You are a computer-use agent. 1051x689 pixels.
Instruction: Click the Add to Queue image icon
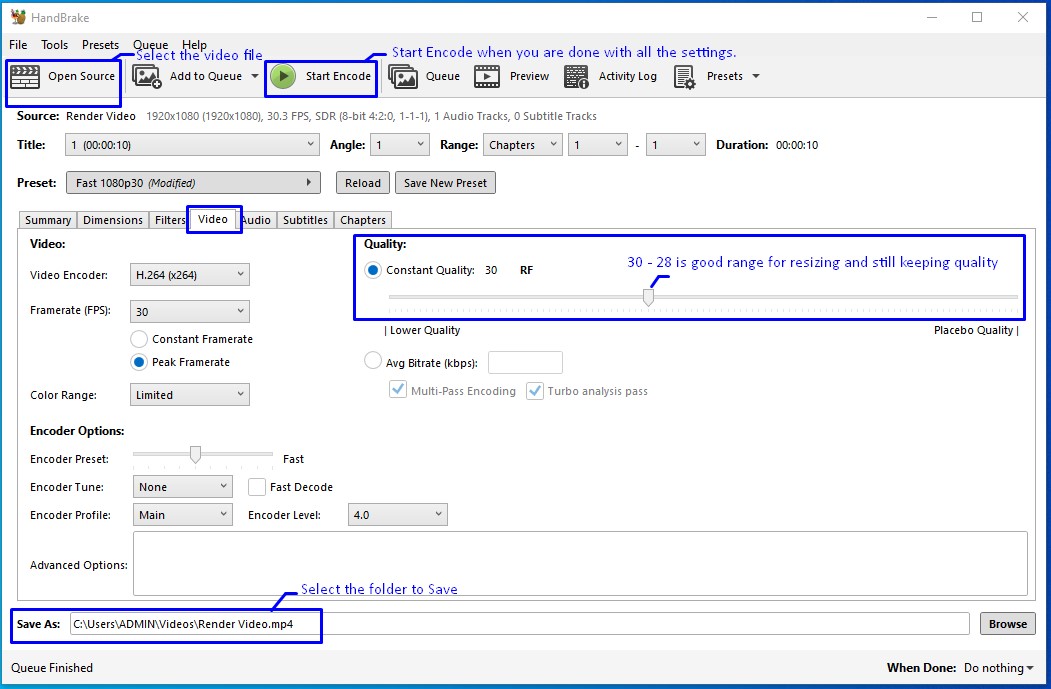[147, 76]
